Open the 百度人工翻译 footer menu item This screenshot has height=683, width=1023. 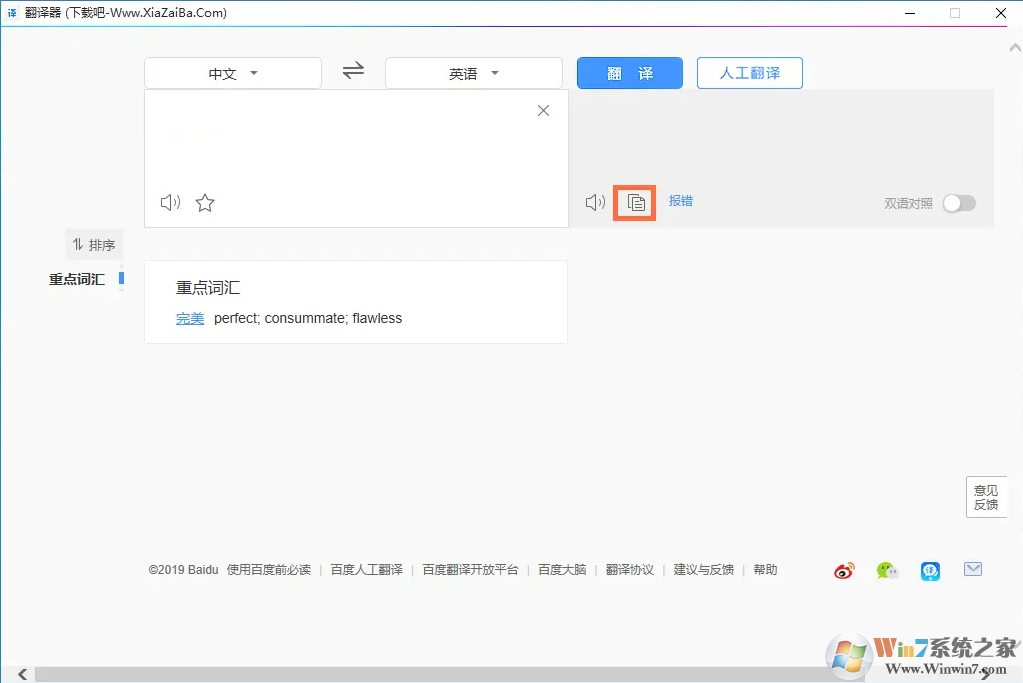366,569
